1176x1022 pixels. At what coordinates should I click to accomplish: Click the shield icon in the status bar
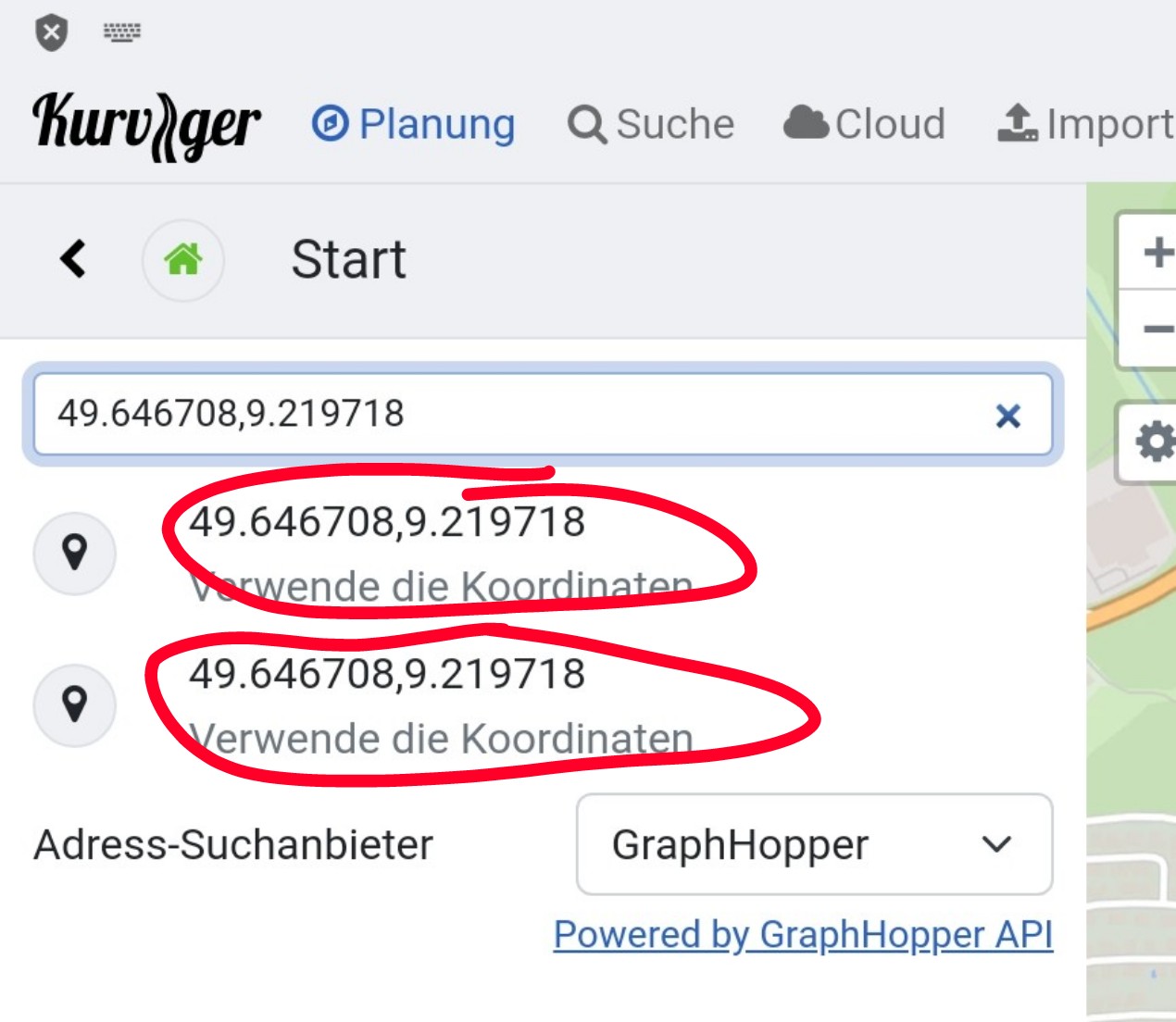tap(52, 34)
